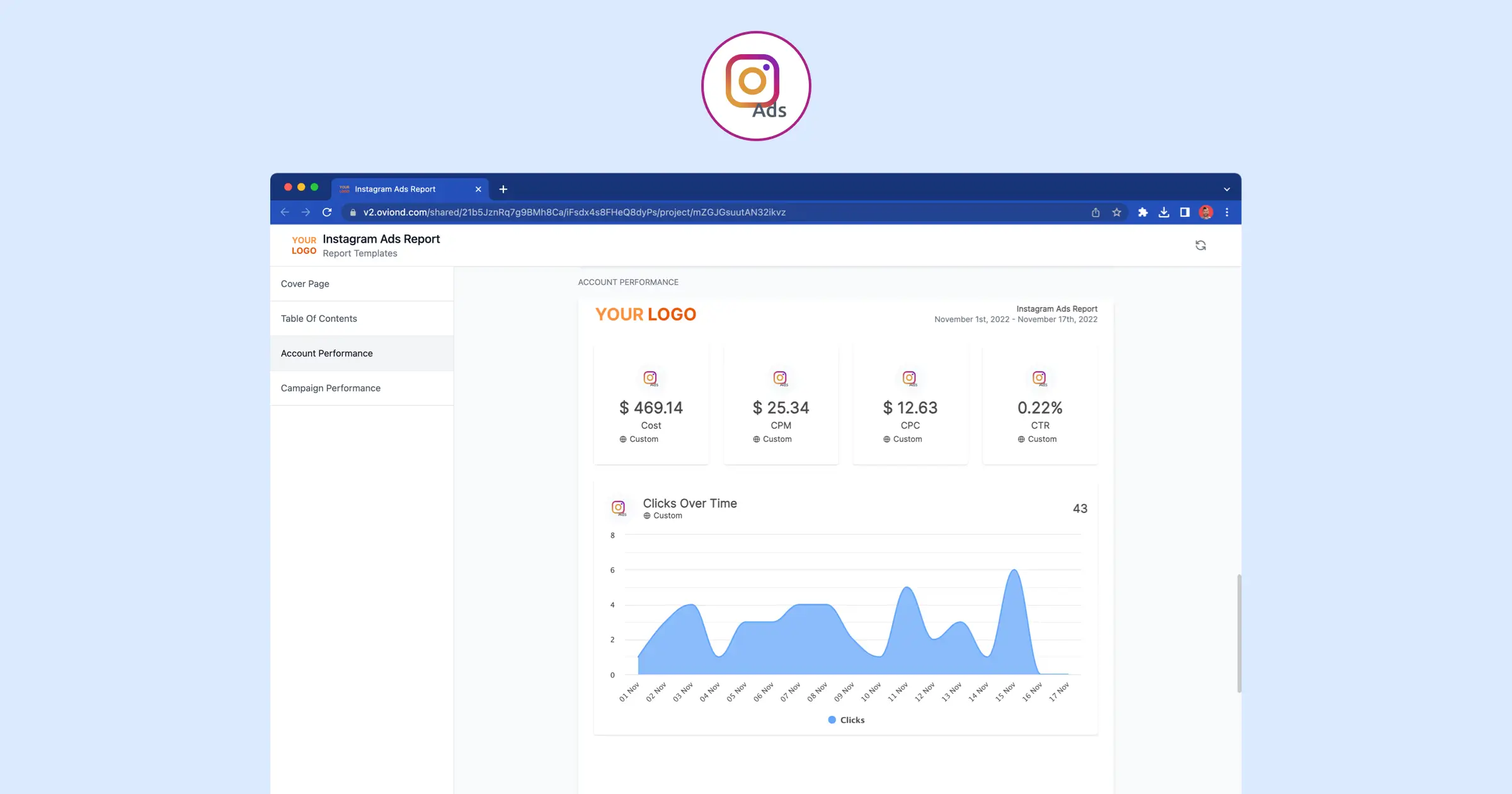Open the browser profile avatar

[x=1206, y=212]
